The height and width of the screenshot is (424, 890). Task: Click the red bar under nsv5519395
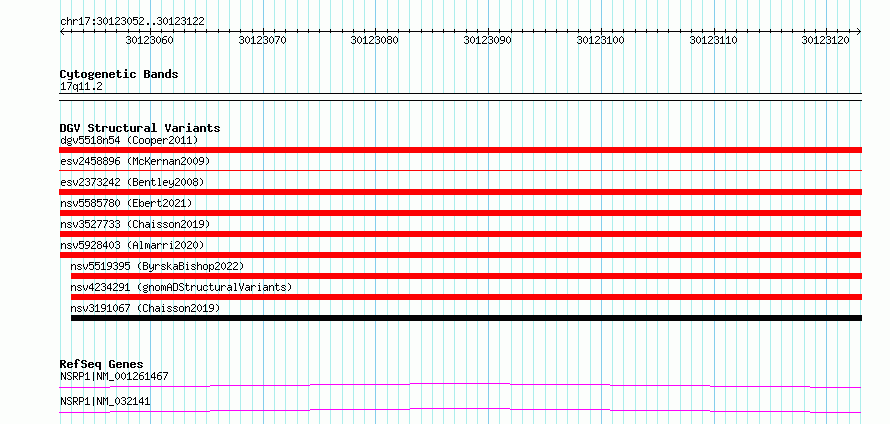pyautogui.click(x=467, y=276)
